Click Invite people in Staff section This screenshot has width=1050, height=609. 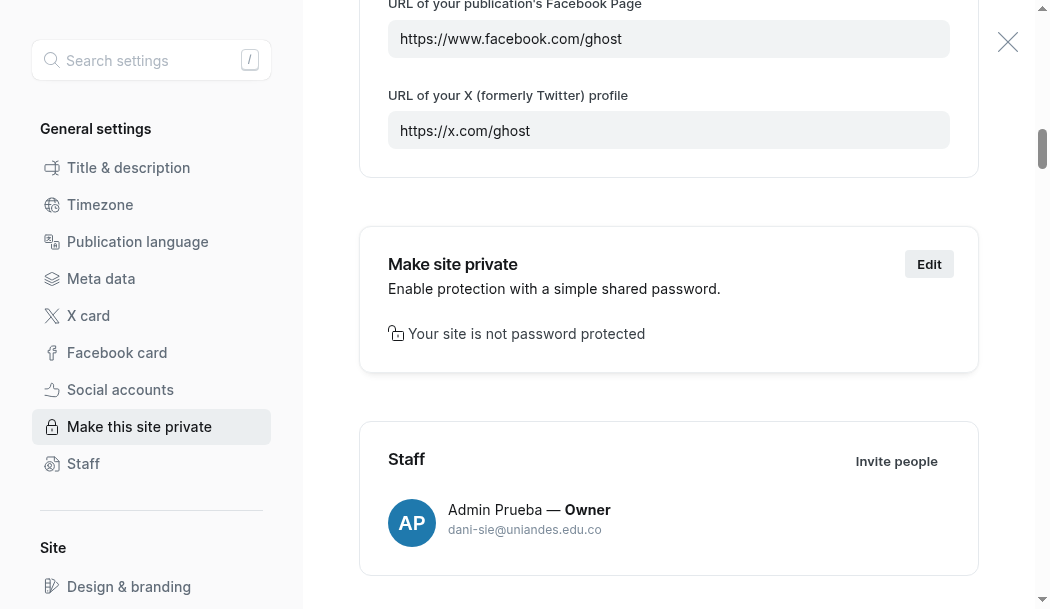[896, 462]
